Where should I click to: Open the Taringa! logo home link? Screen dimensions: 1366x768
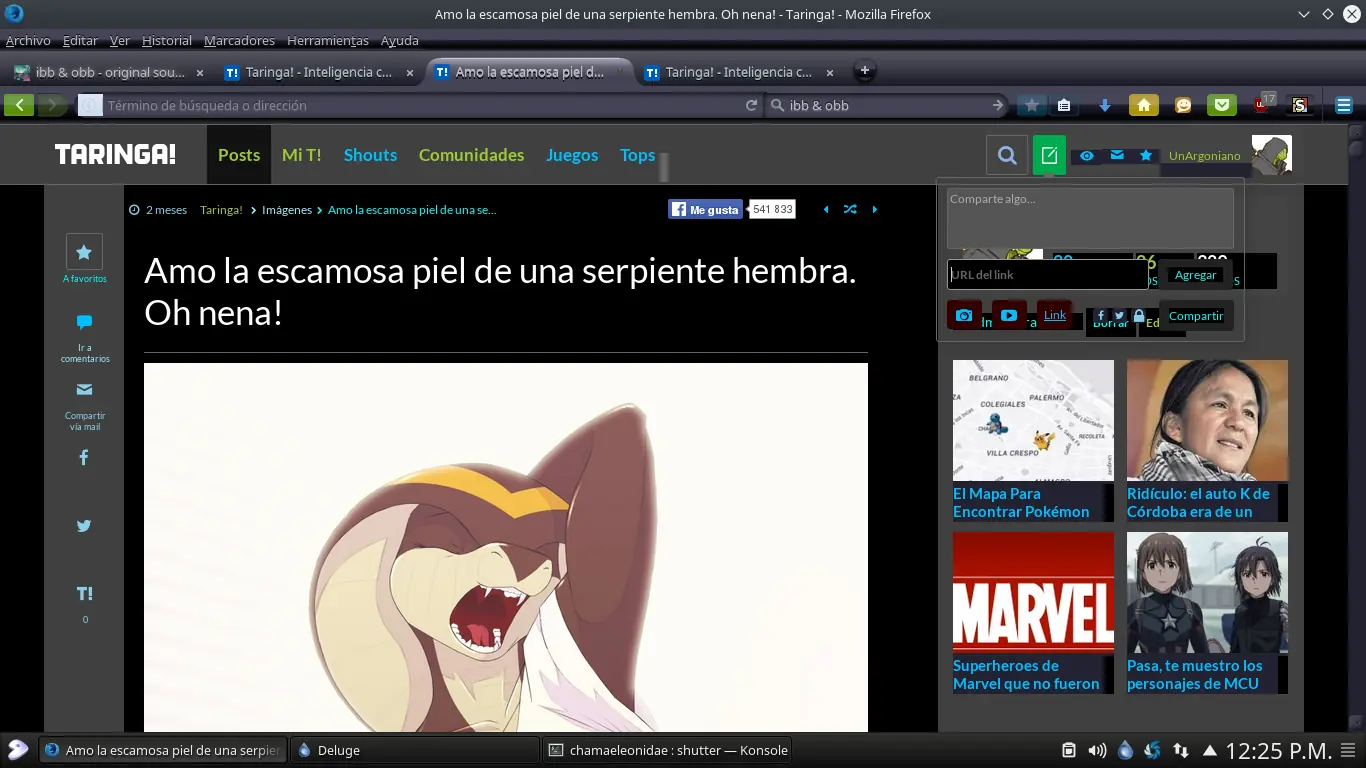(x=115, y=155)
